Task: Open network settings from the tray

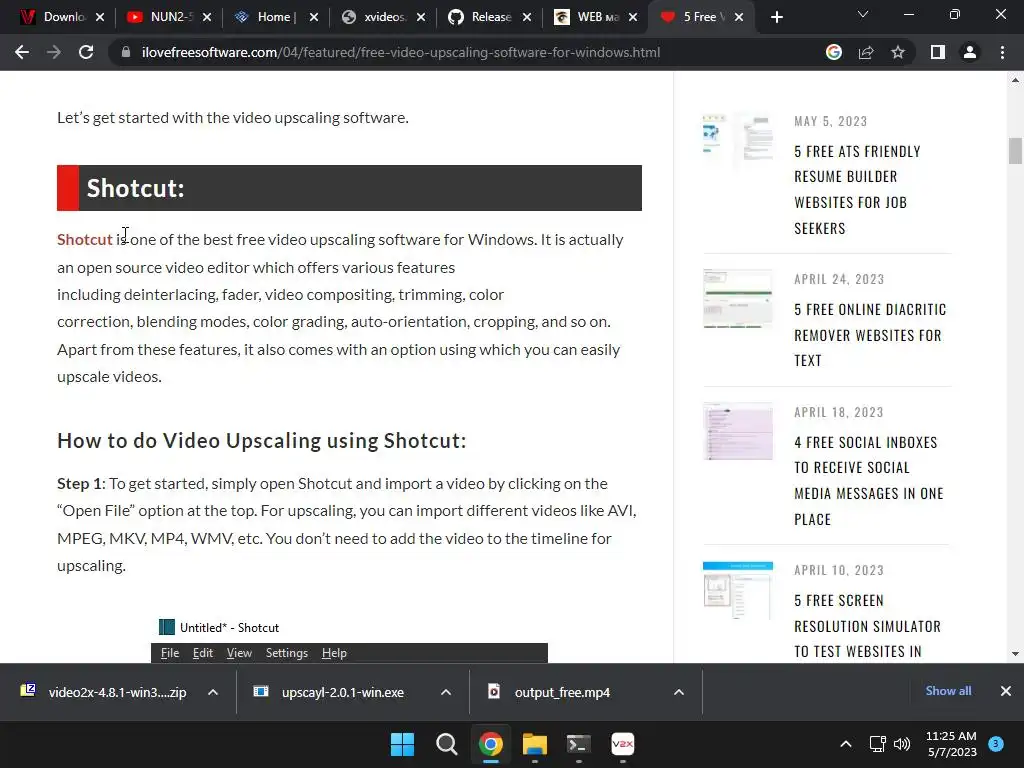Action: tap(878, 744)
